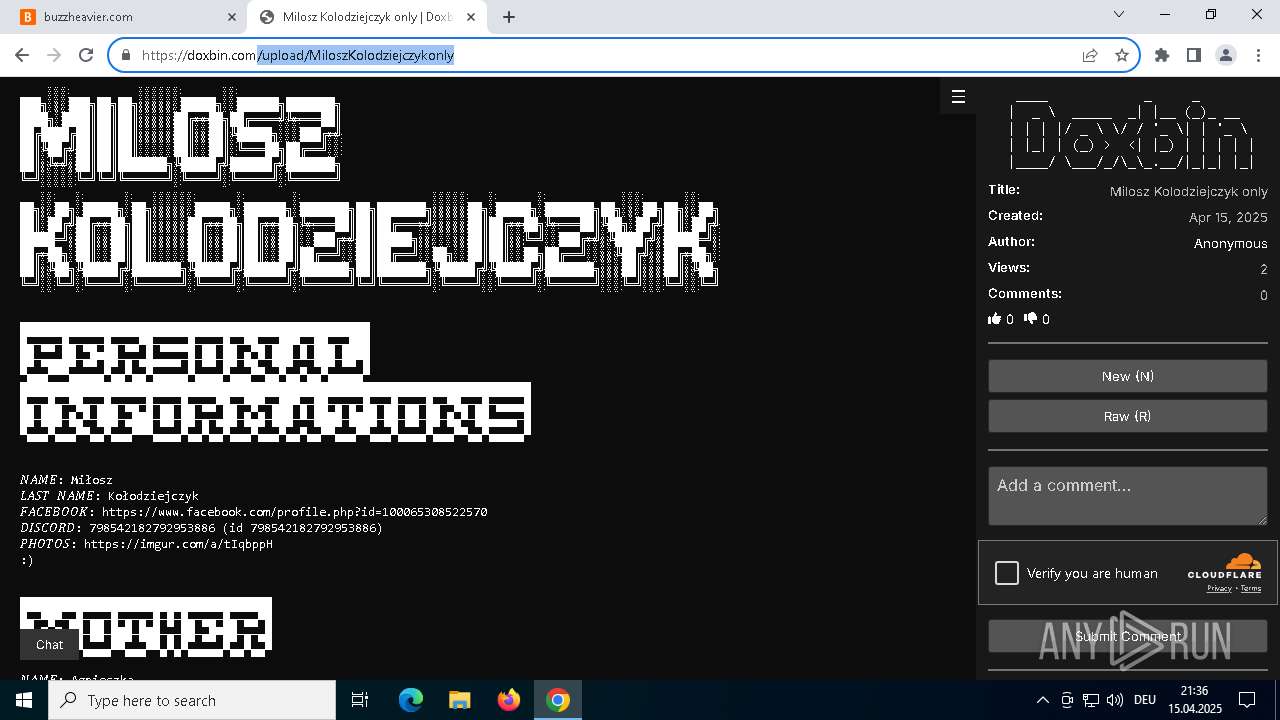Open the Chrome profile menu
Image resolution: width=1280 pixels, height=720 pixels.
click(x=1226, y=55)
